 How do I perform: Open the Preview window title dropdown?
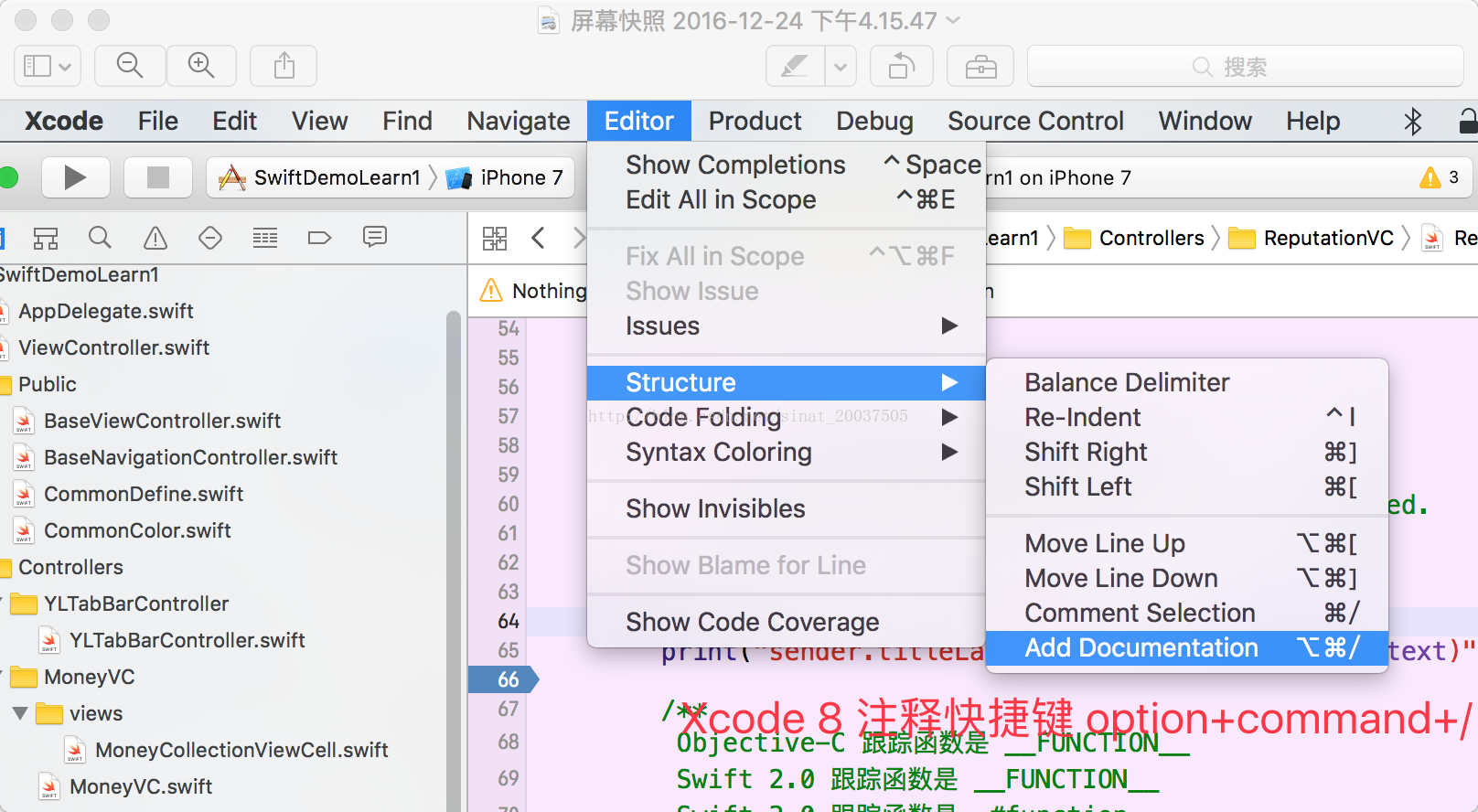(x=952, y=20)
